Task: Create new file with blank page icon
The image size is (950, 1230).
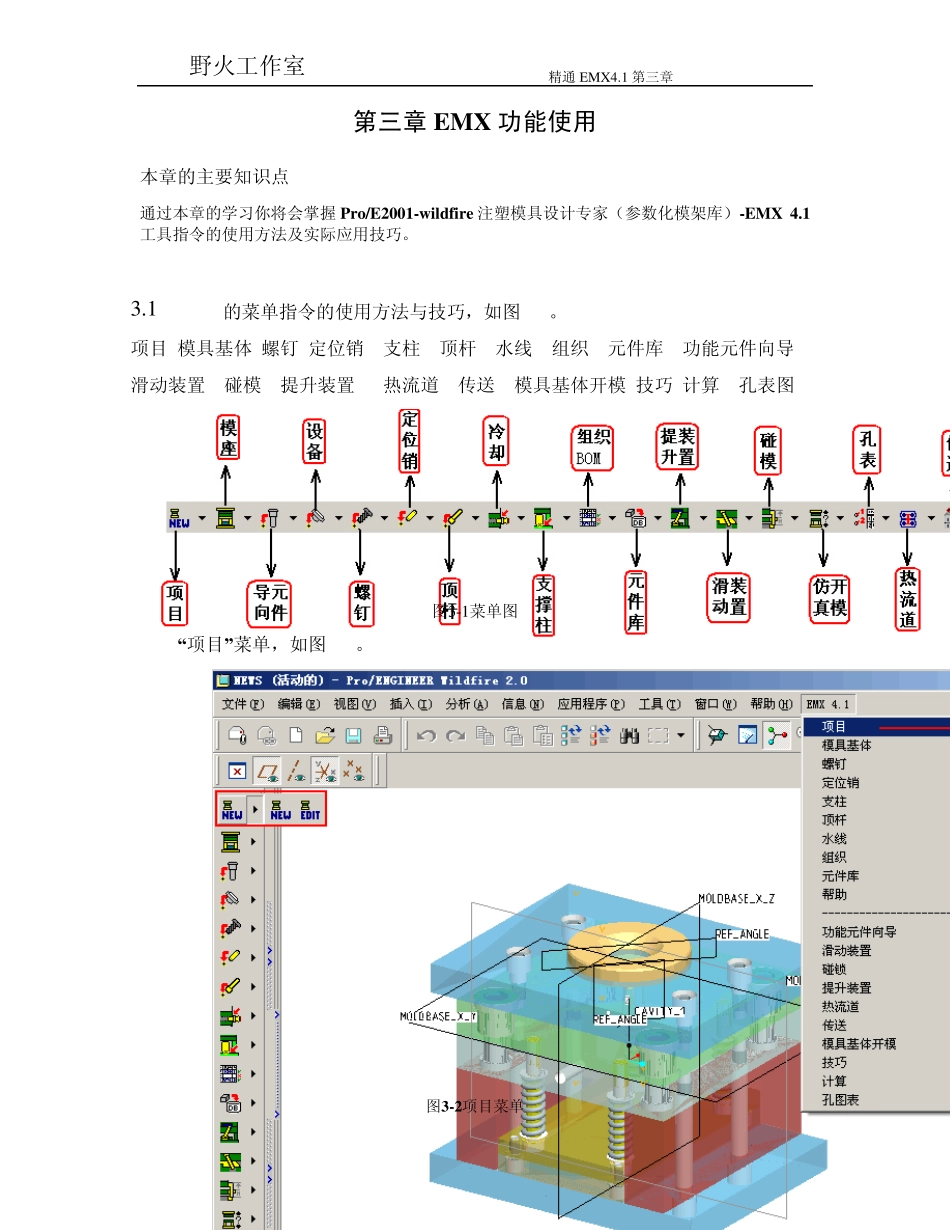Action: (296, 735)
